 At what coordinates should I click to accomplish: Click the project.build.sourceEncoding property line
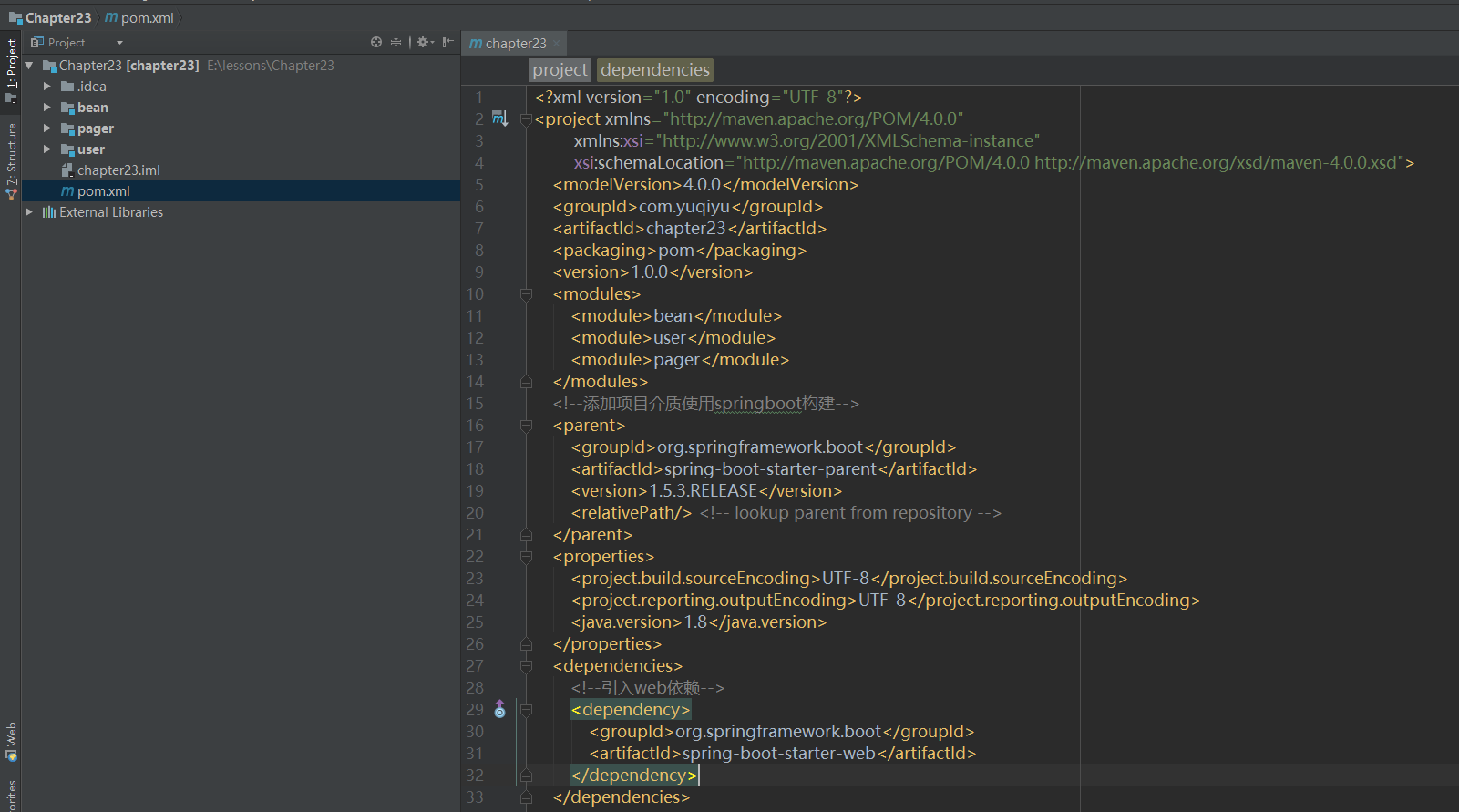849,579
